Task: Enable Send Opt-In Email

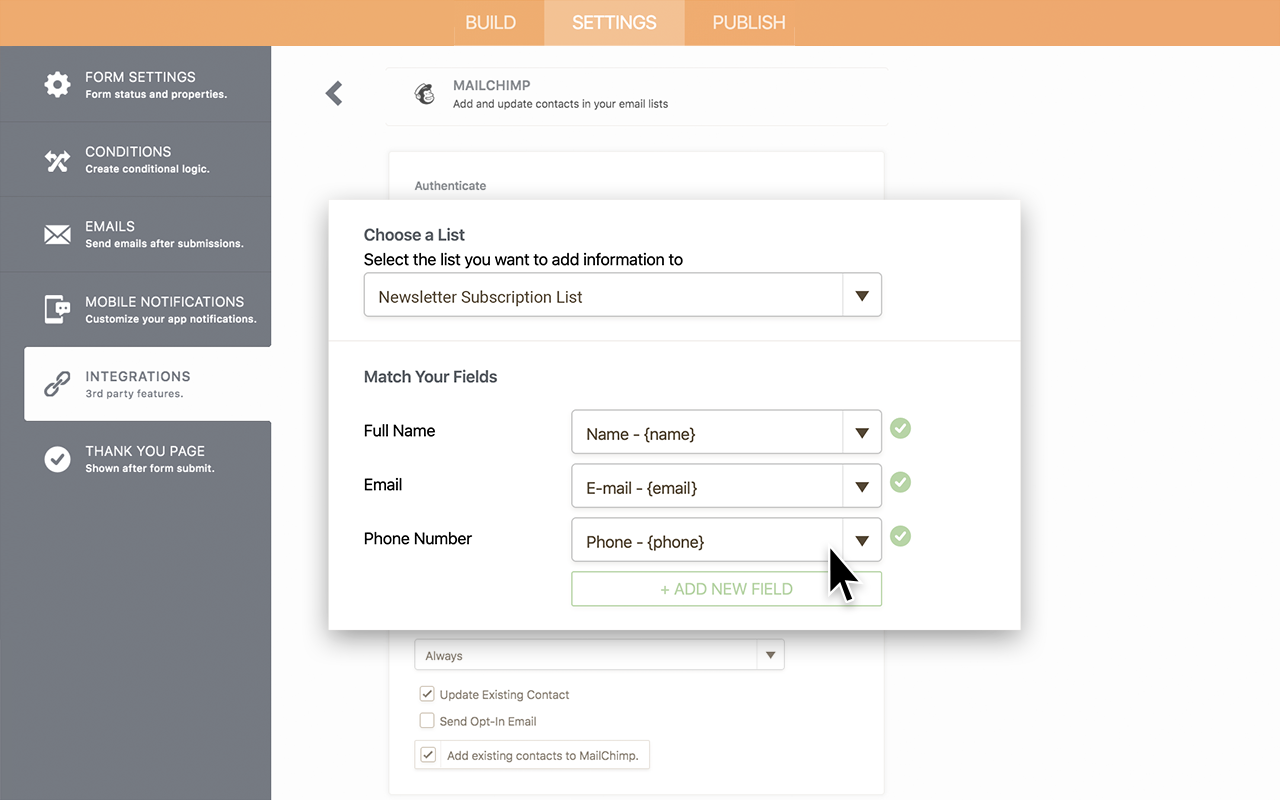Action: 427,720
